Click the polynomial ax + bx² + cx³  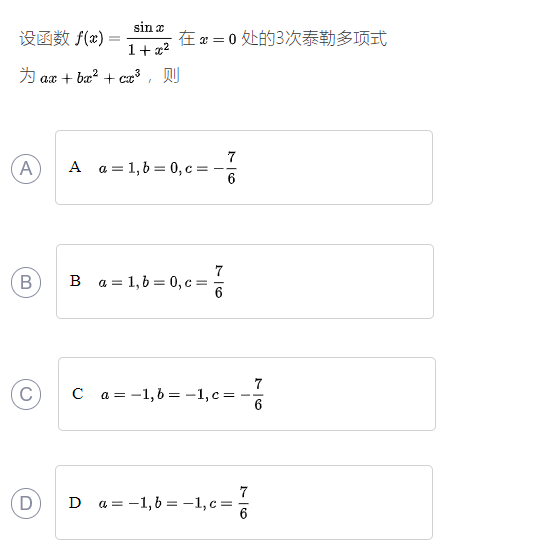90,77
